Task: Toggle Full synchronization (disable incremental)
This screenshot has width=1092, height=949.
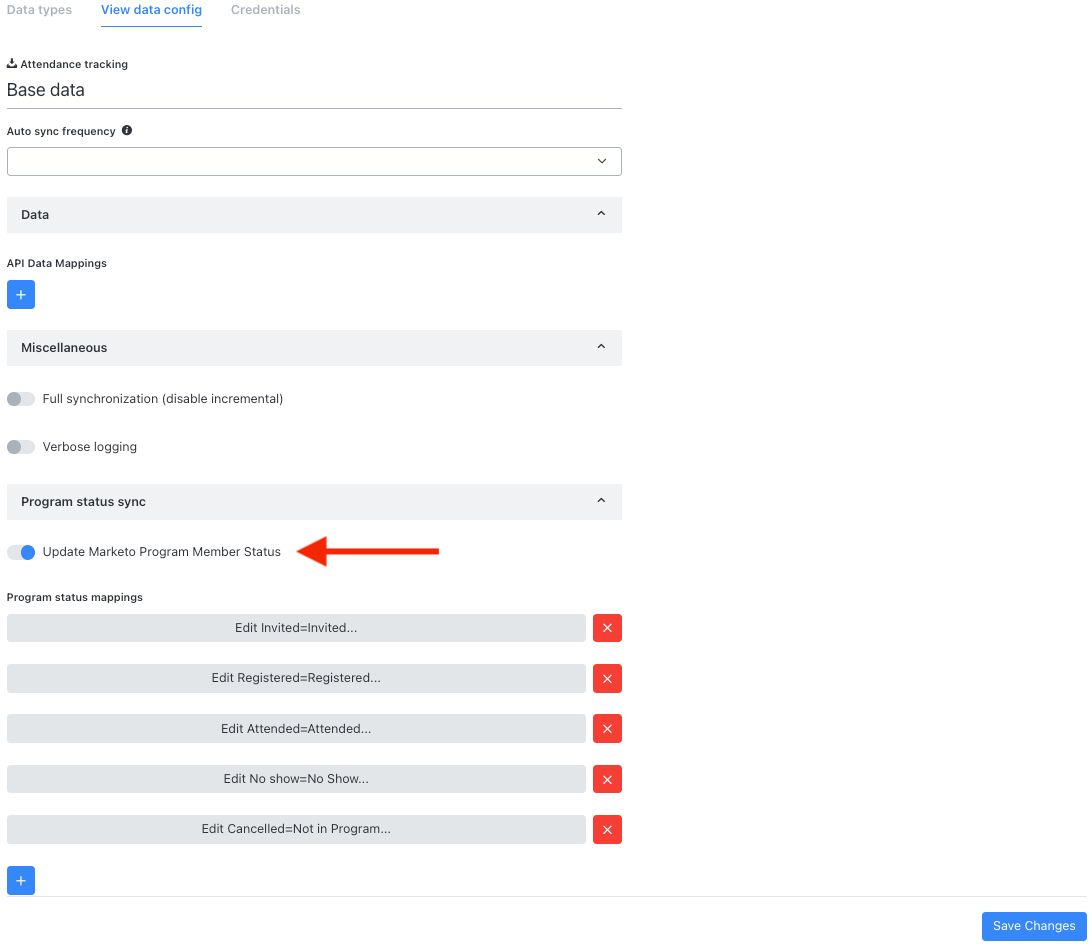Action: pos(21,399)
